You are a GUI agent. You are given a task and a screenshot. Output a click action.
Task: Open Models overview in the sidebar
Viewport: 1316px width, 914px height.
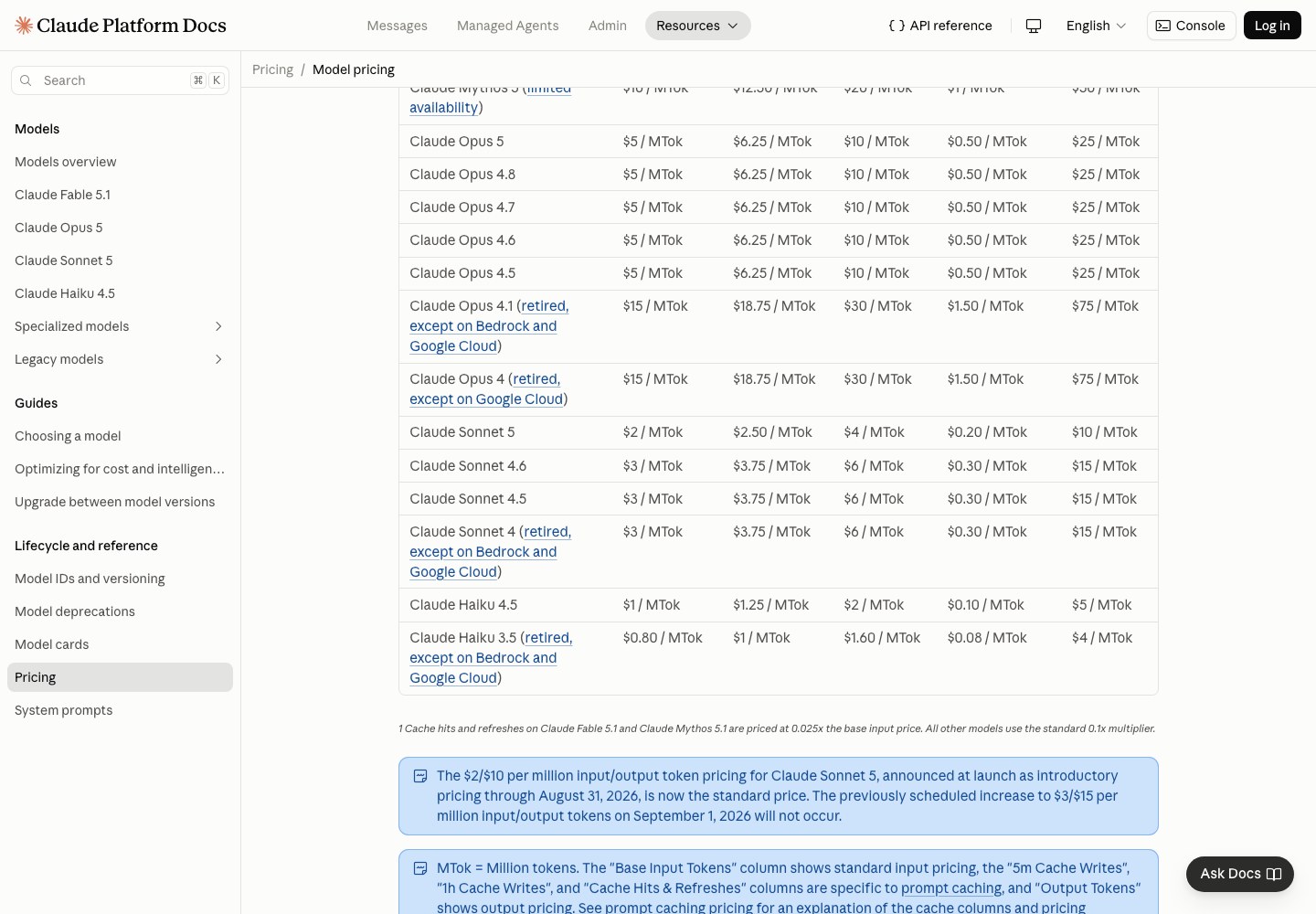(x=120, y=162)
